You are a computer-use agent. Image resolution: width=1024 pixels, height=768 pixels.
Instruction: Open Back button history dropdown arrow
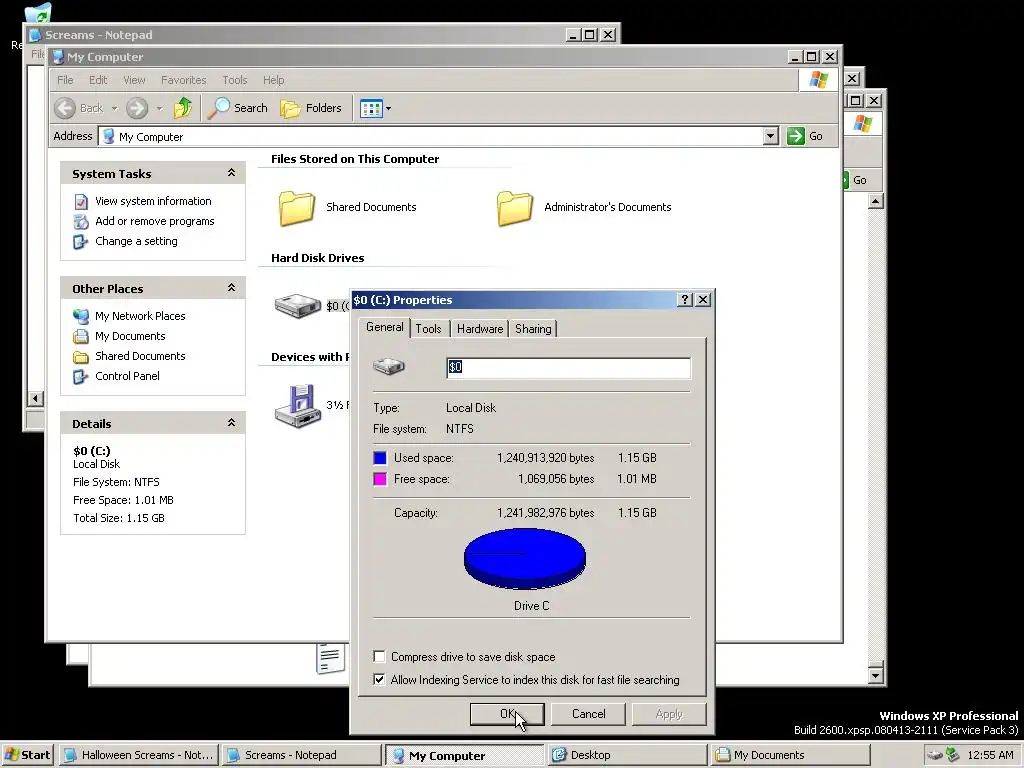coord(114,108)
